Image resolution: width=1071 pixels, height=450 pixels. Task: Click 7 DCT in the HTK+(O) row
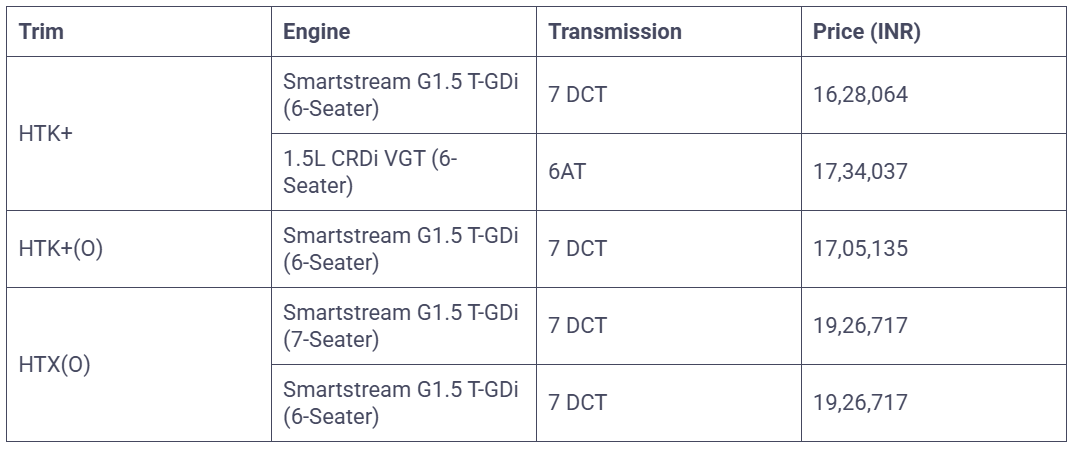(x=577, y=249)
